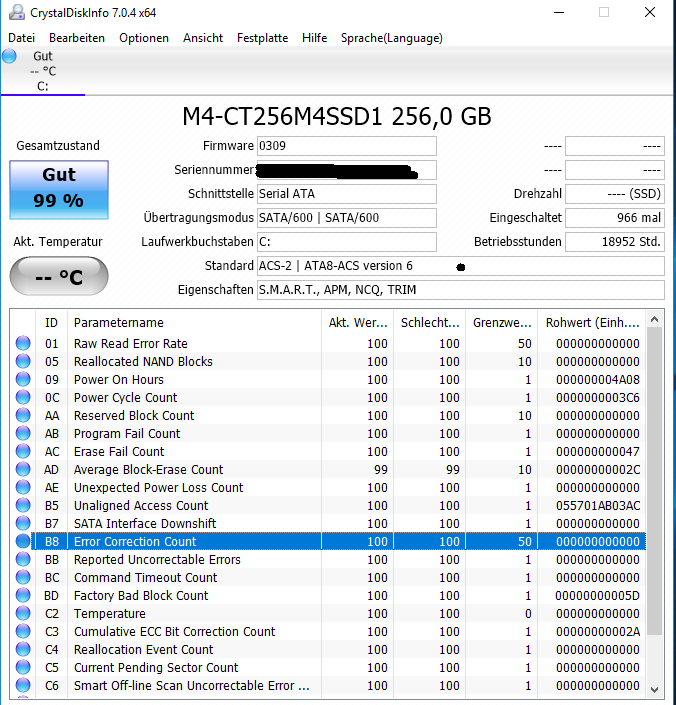Select the Power On Hours row name
The image size is (676, 705).
coord(119,379)
